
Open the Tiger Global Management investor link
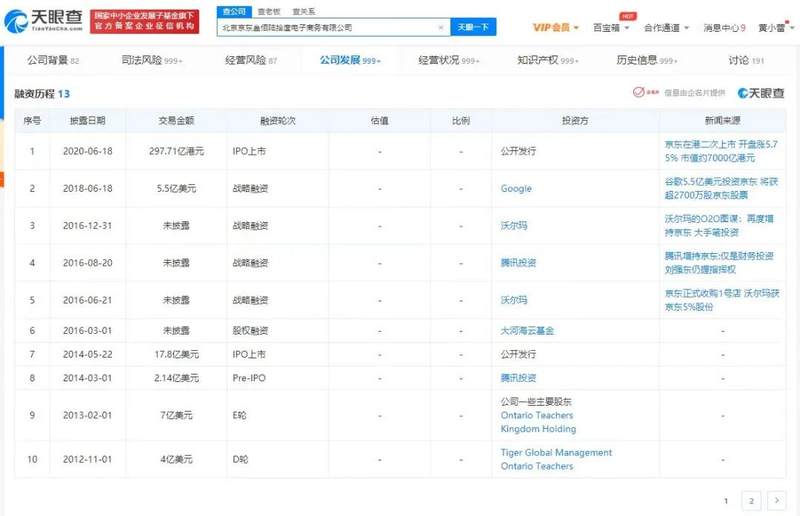556,453
